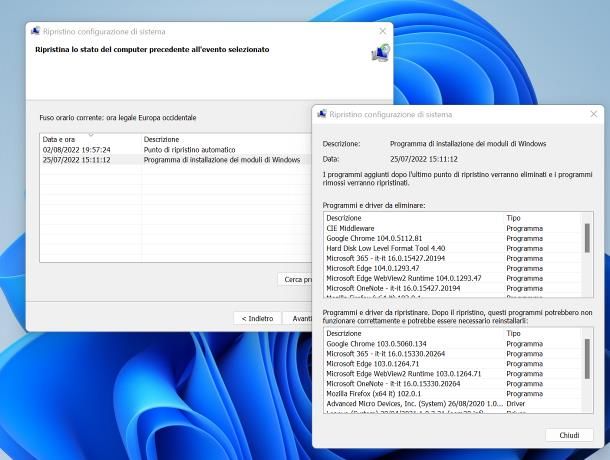Click Descrizione header in programs to remove list
The width and height of the screenshot is (610, 460).
[x=414, y=218]
